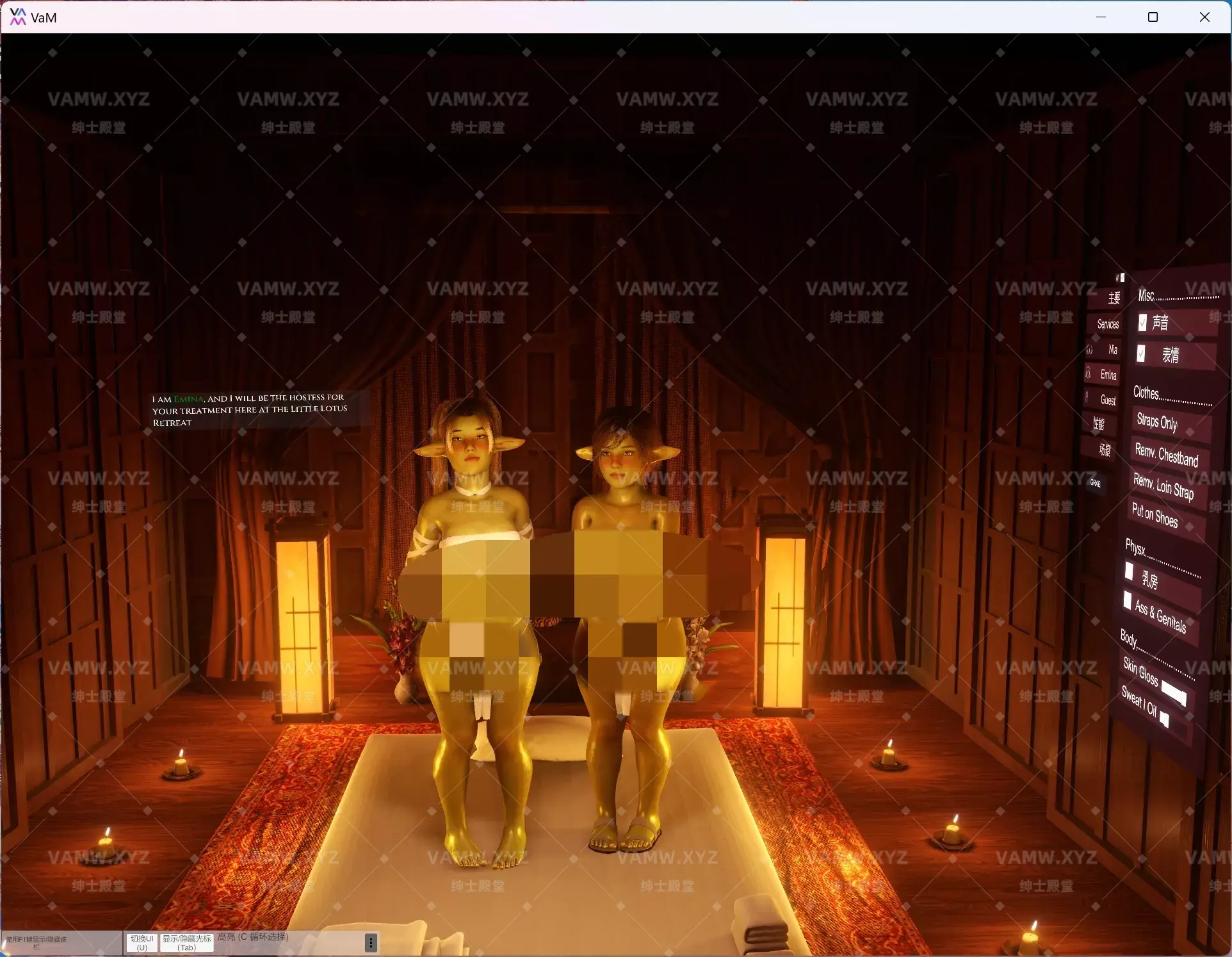
Task: Open the three-dot menu in the bottom bar
Action: pos(370,943)
